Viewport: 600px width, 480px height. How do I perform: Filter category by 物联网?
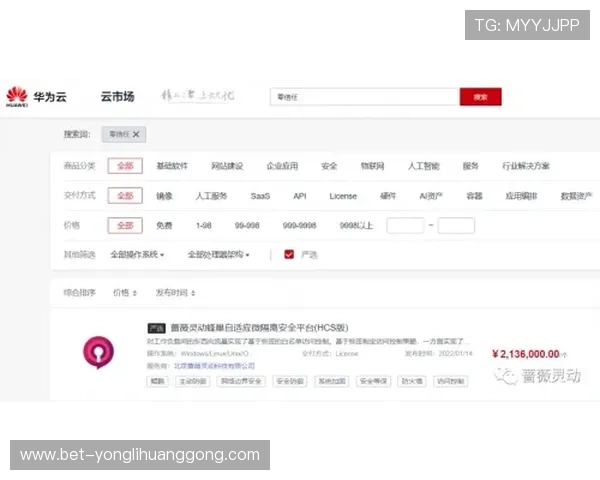[x=372, y=166]
